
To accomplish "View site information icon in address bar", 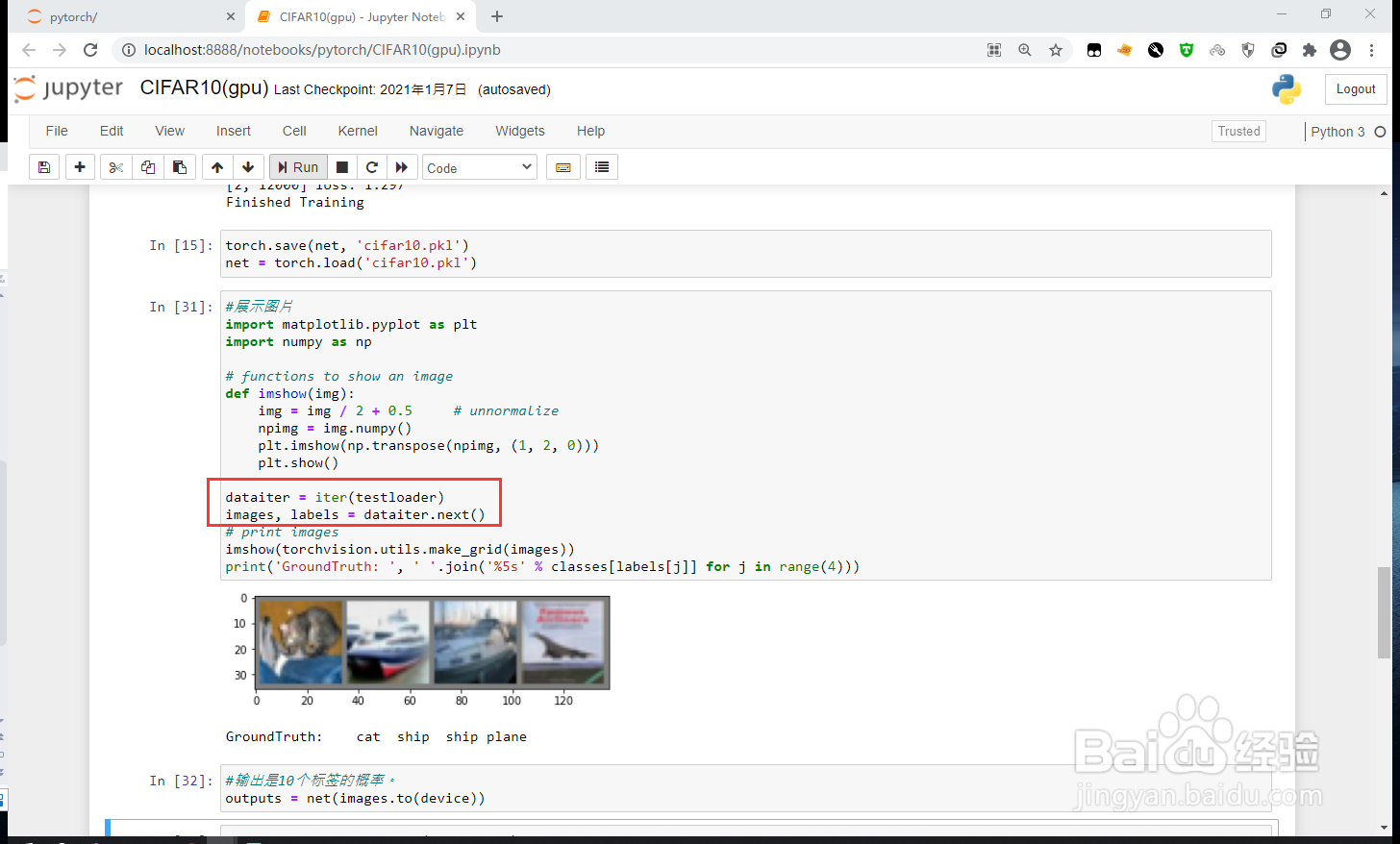I will (x=129, y=50).
